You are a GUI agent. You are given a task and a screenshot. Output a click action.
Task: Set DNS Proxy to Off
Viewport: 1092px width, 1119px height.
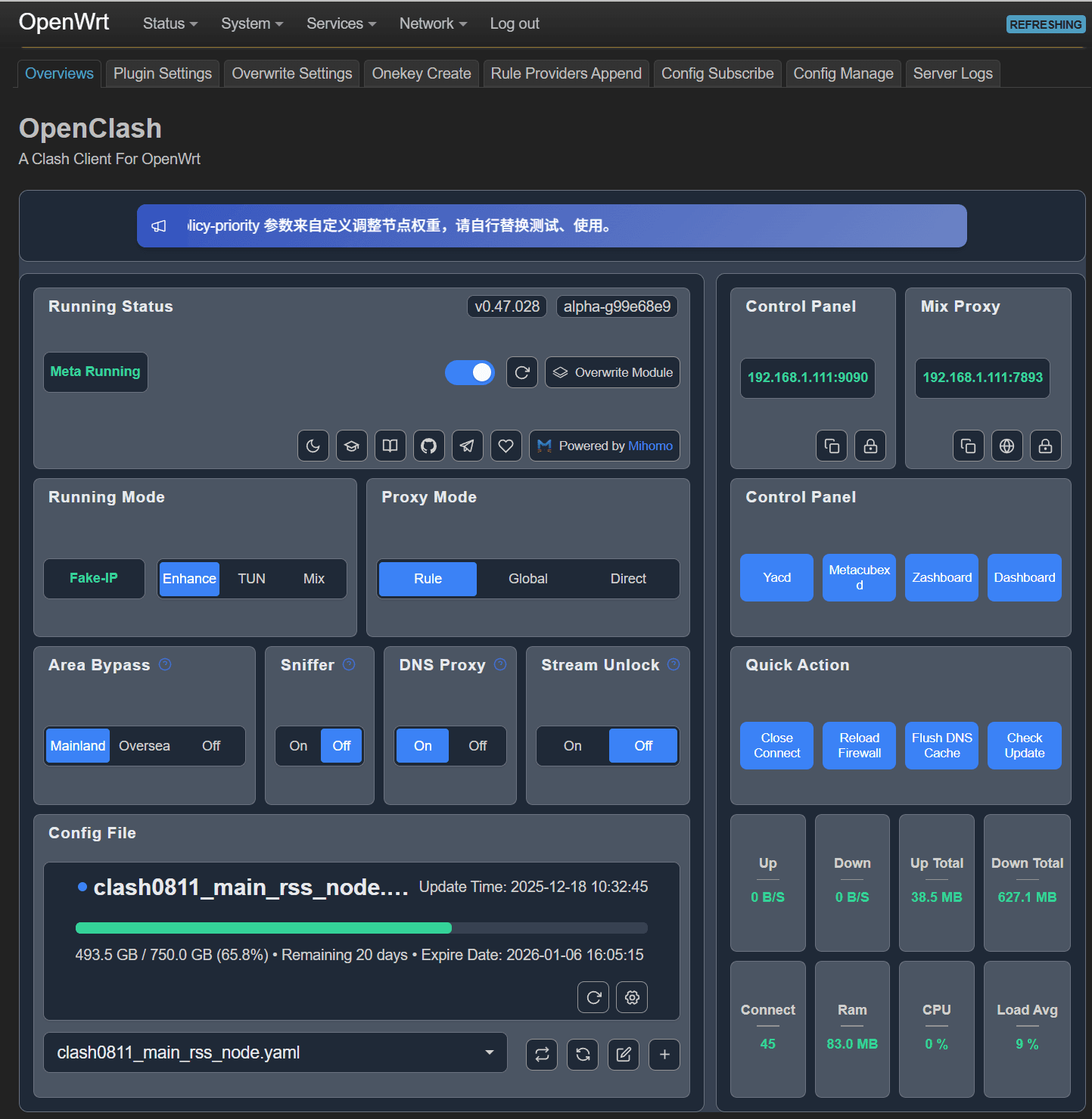pyautogui.click(x=478, y=746)
